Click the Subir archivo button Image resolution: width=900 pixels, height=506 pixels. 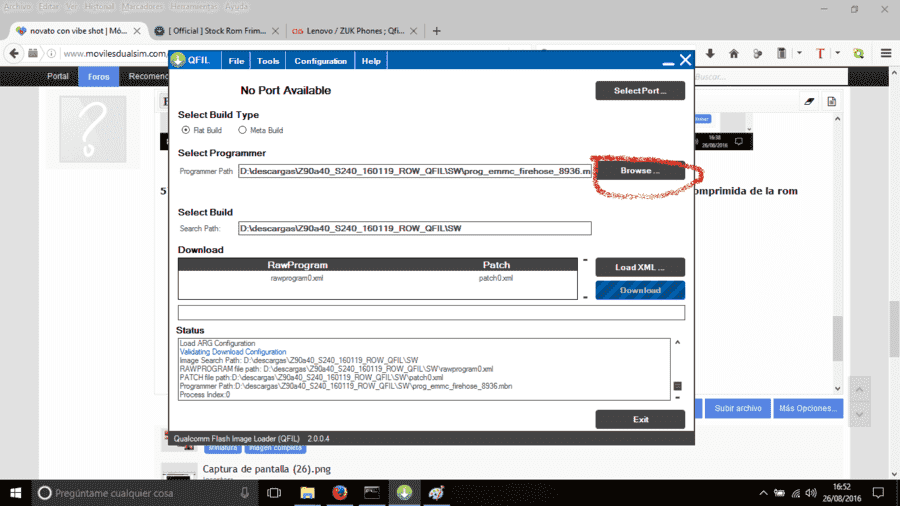point(738,408)
